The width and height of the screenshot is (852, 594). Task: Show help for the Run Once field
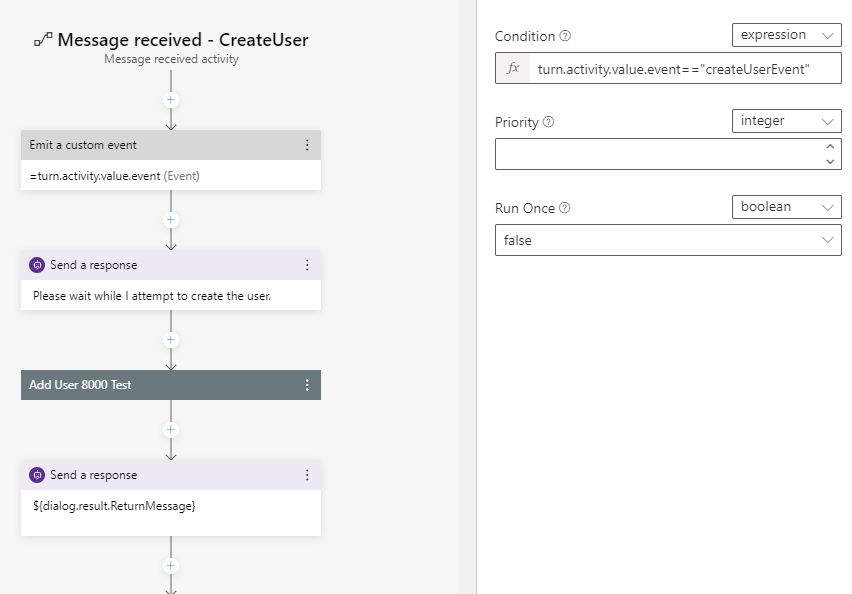[565, 208]
